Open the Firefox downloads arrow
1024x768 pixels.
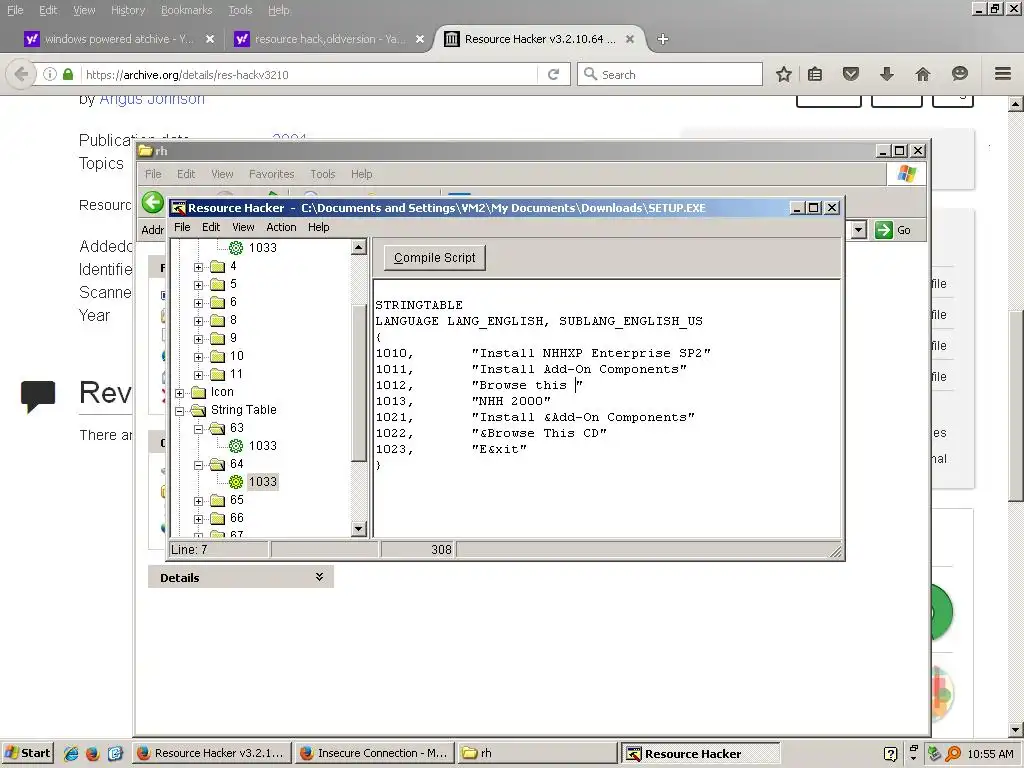pos(886,74)
